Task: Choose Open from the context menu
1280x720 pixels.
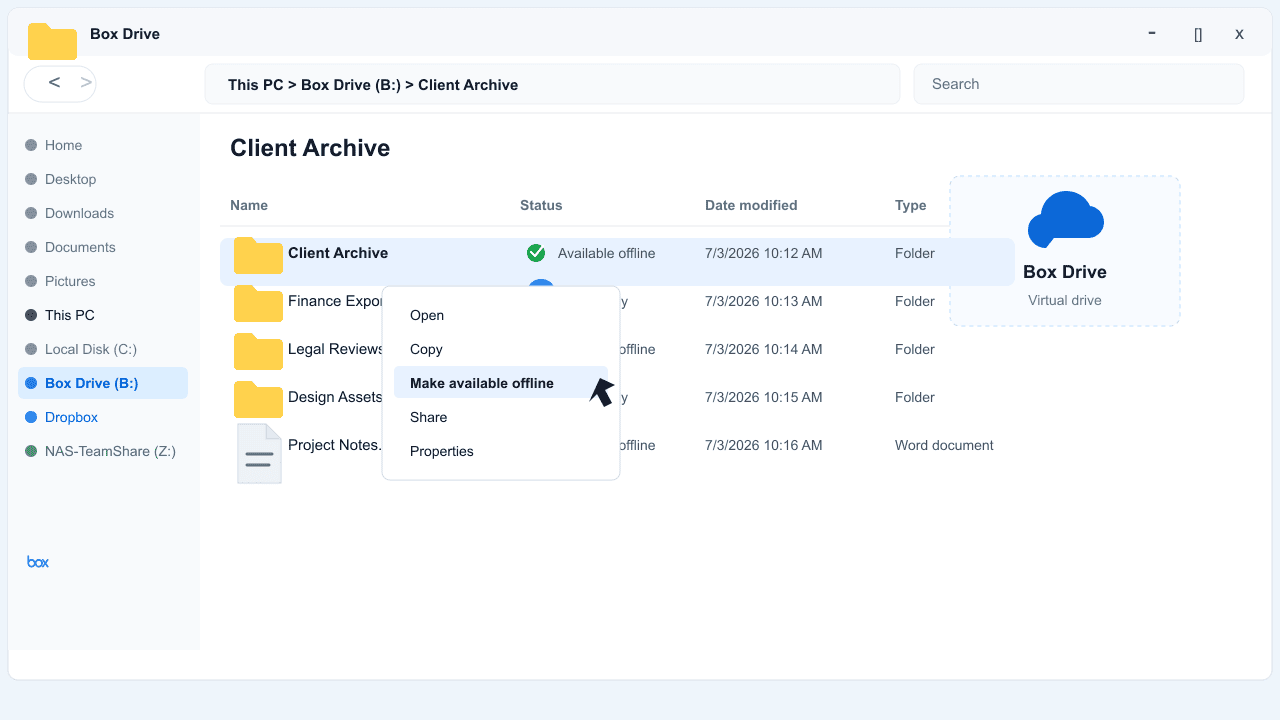Action: tap(501, 315)
